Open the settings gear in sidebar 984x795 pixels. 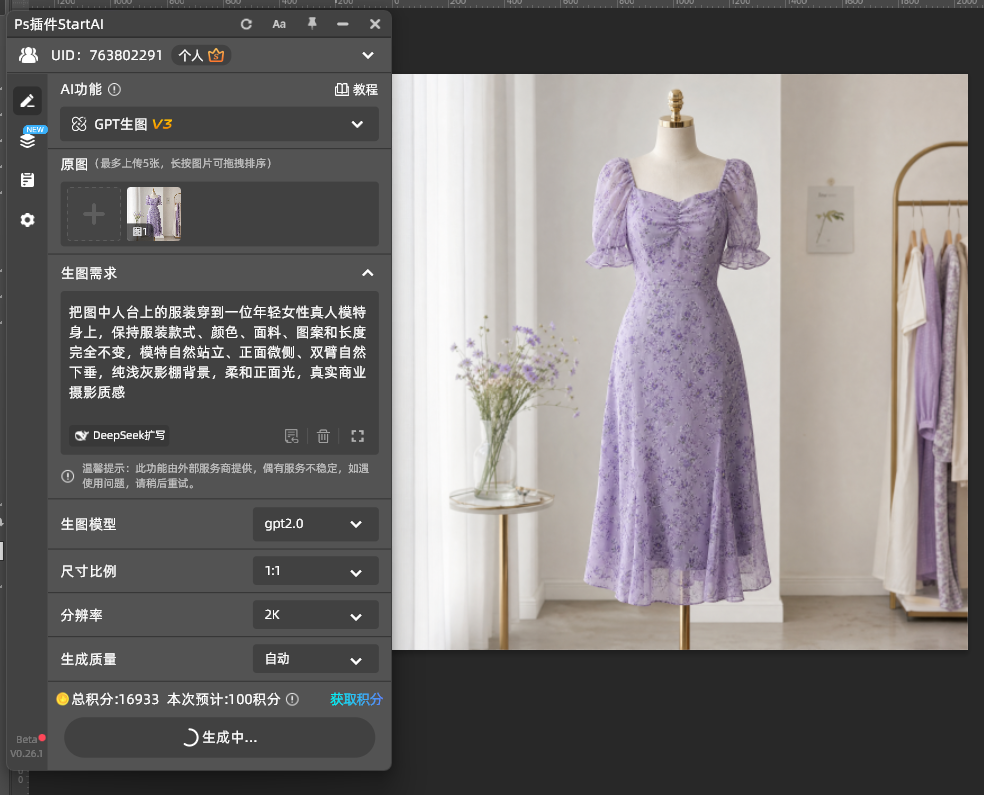tap(27, 220)
